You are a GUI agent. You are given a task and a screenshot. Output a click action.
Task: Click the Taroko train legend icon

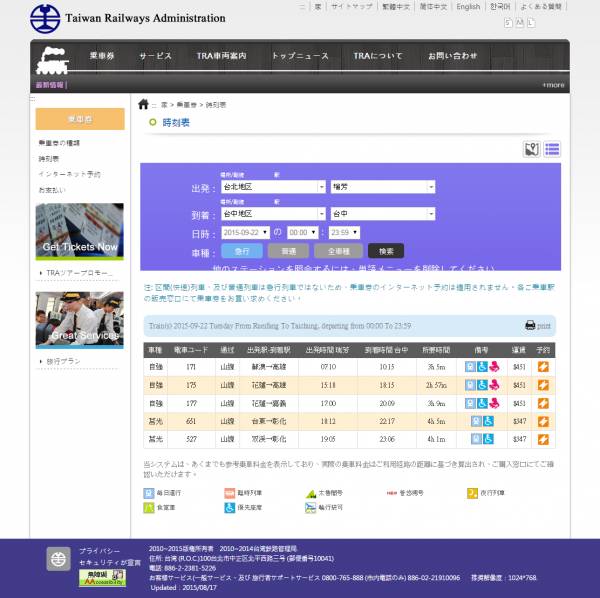tap(311, 494)
